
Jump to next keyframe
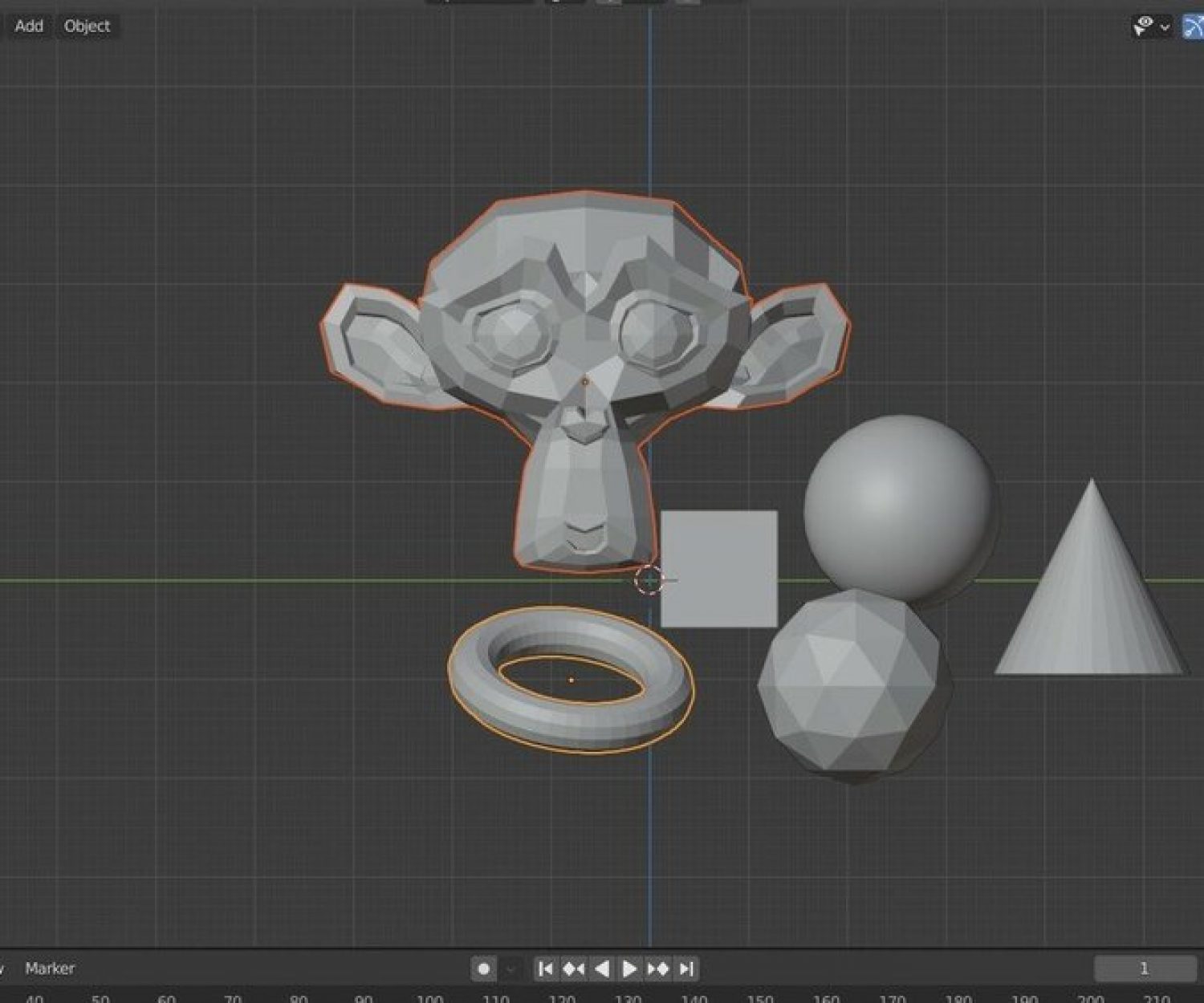(658, 968)
